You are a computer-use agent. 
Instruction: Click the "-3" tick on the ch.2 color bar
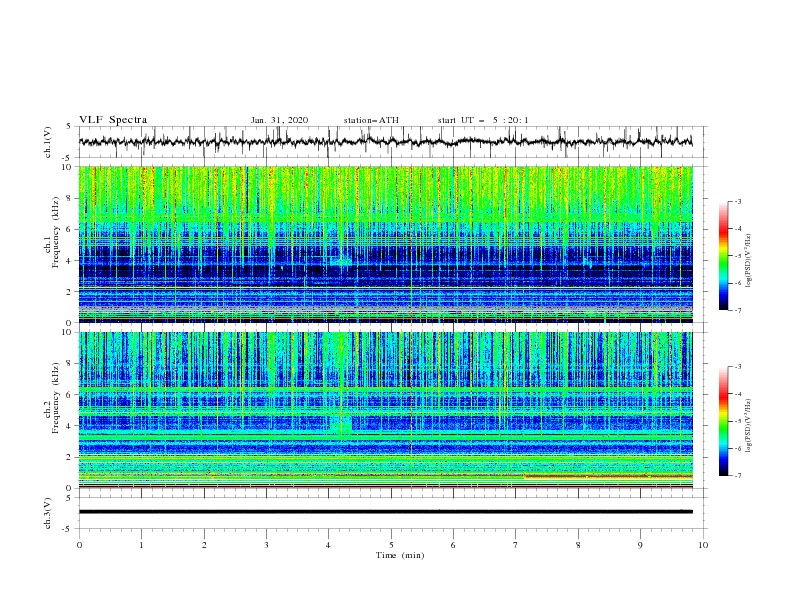[x=737, y=367]
